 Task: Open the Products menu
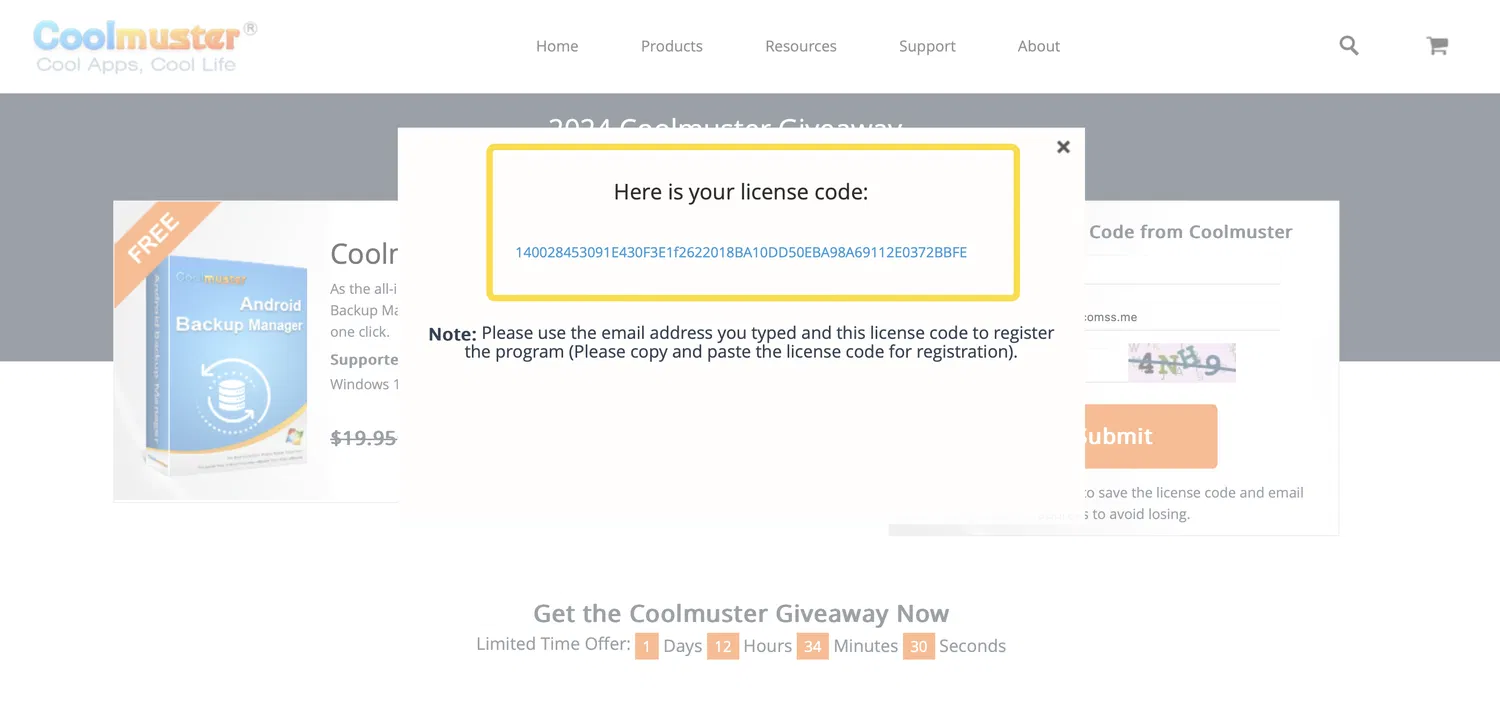click(672, 46)
